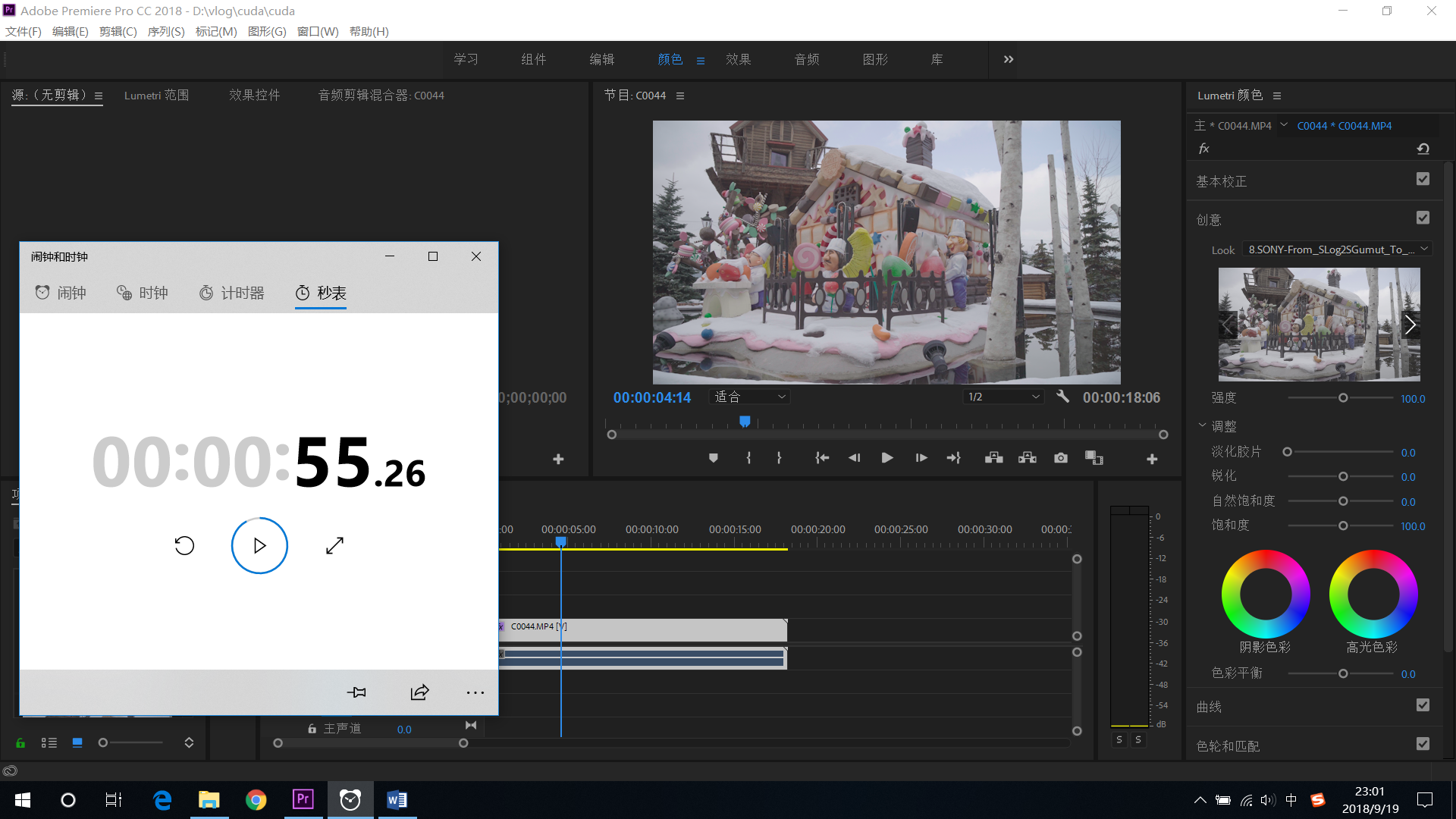The width and height of the screenshot is (1456, 819).
Task: Click the 锐化 slider handle
Action: 1342,477
